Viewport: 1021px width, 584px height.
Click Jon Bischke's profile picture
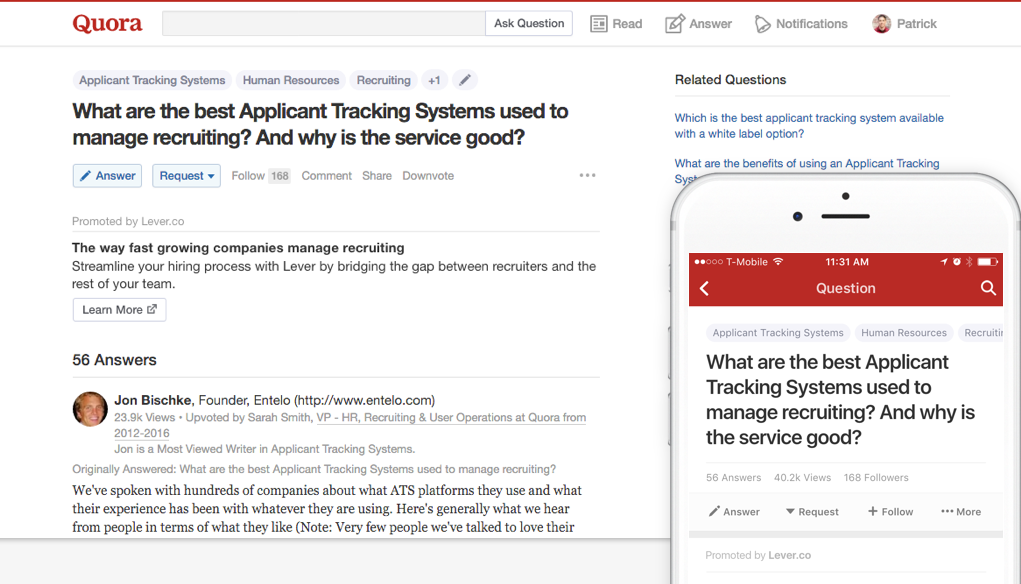click(x=90, y=409)
